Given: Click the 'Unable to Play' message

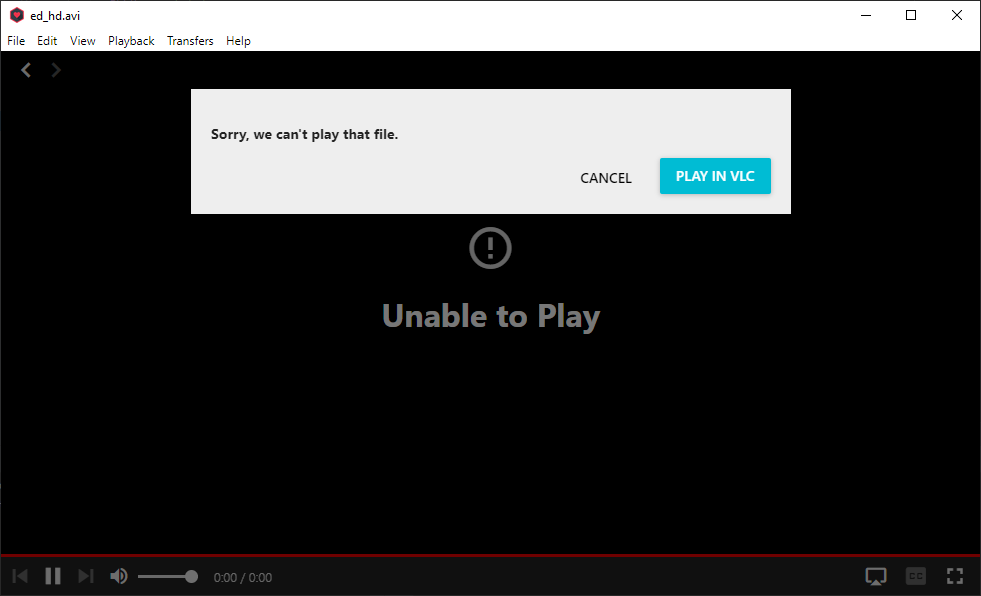Looking at the screenshot, I should tap(491, 316).
